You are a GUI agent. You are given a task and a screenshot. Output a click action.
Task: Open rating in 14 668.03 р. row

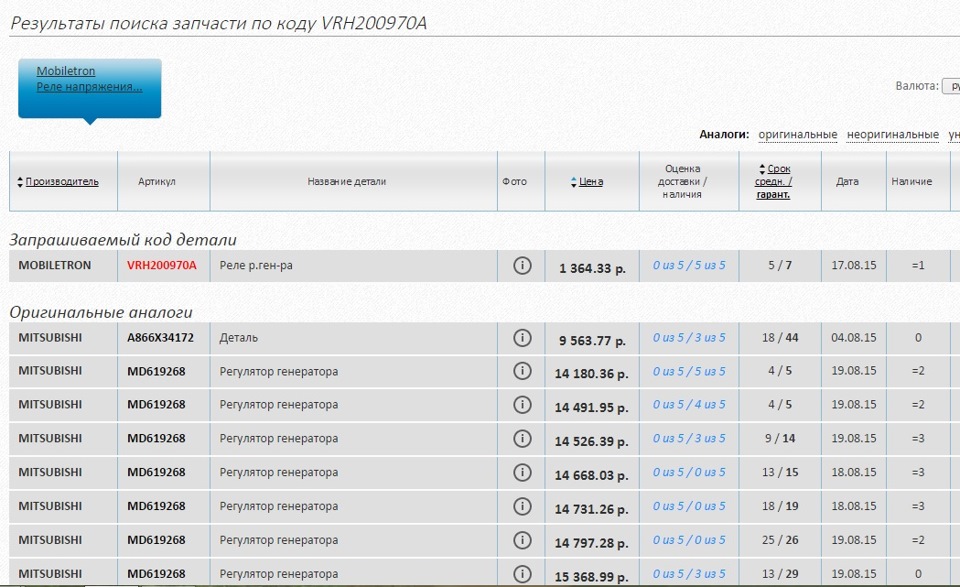[x=689, y=472]
